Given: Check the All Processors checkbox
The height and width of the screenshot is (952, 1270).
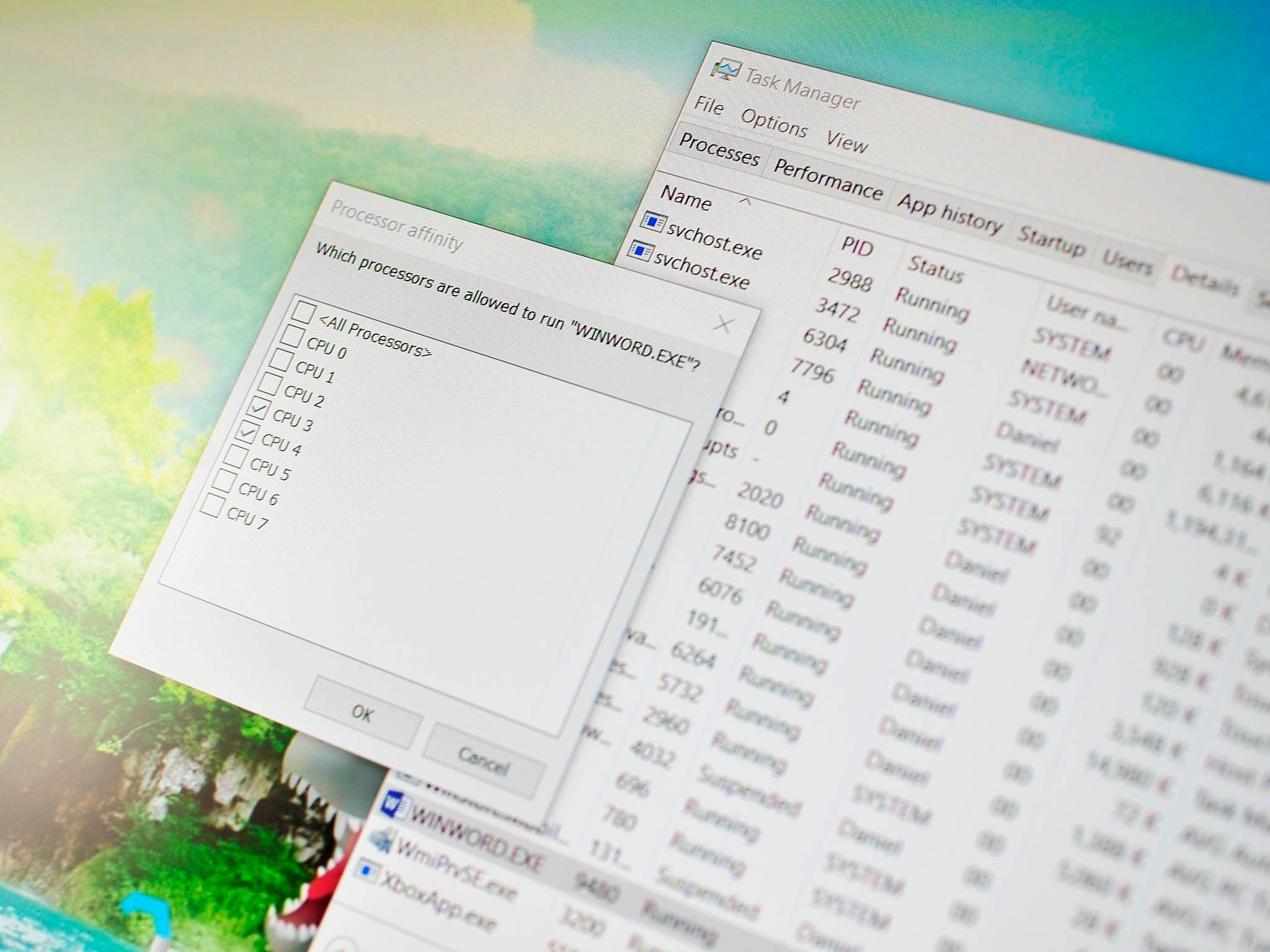Looking at the screenshot, I should pos(303,312).
